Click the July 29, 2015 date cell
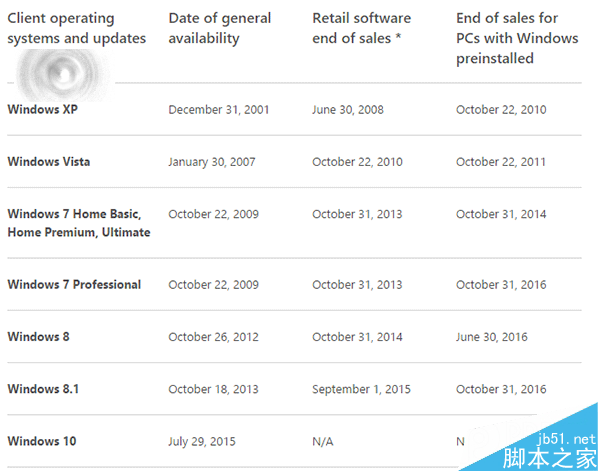 [203, 441]
